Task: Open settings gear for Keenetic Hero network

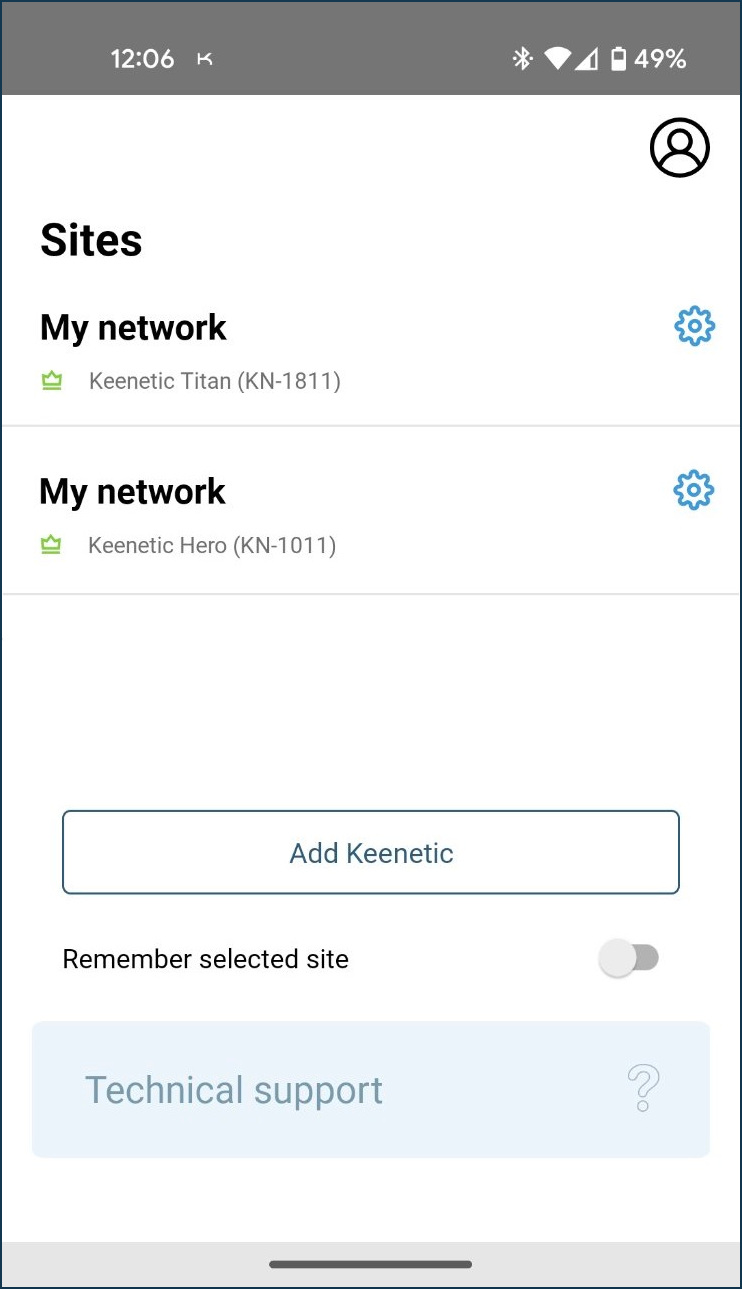Action: [x=694, y=490]
